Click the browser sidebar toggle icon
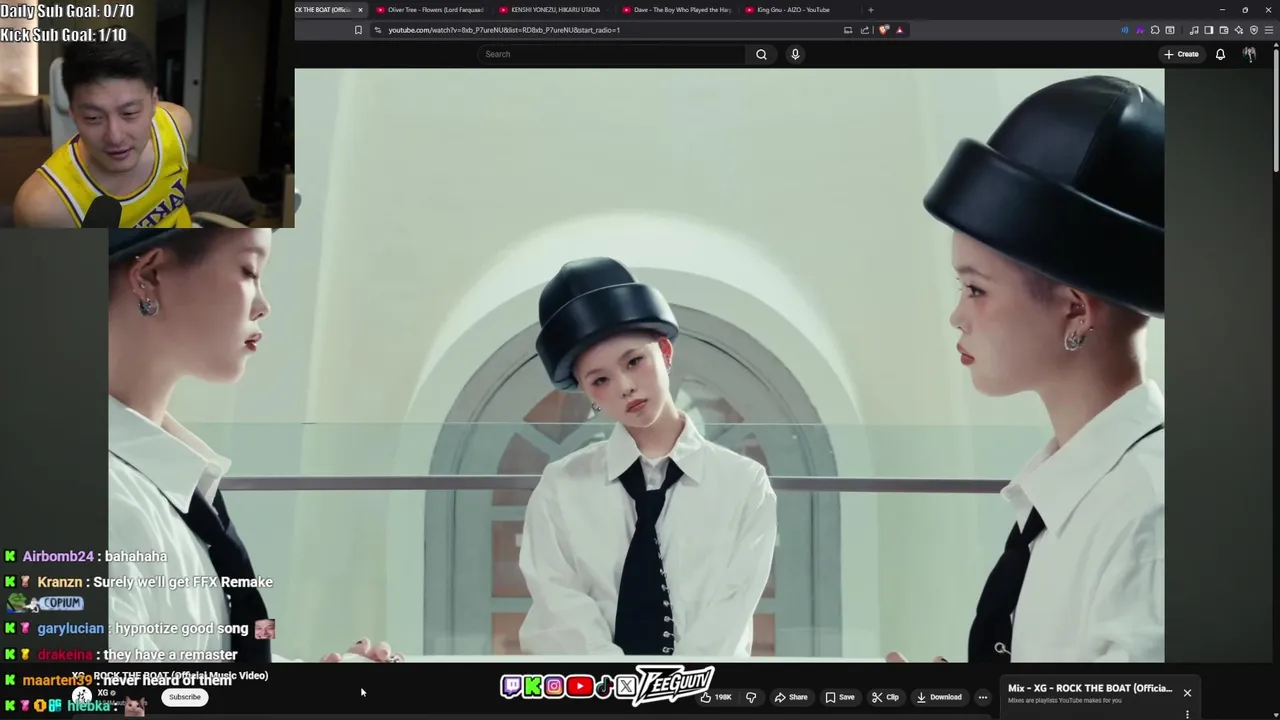Screen dimensions: 1280x720 (1208, 30)
